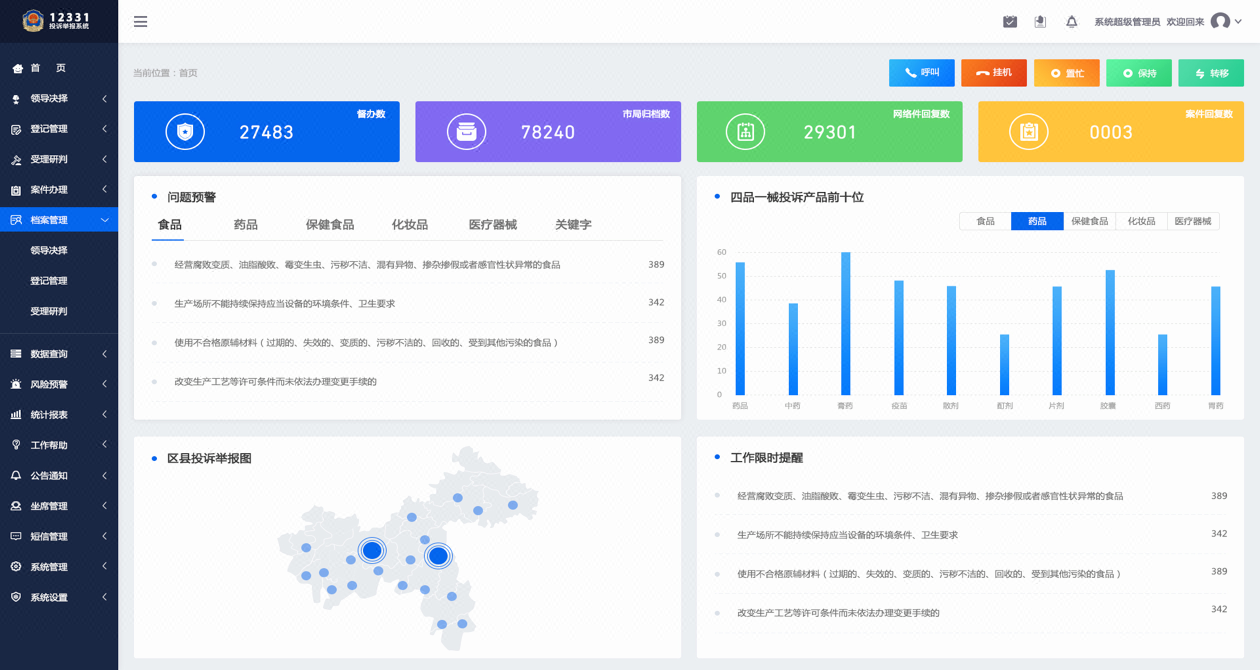Open the notification bell icon in top bar

pyautogui.click(x=1071, y=20)
